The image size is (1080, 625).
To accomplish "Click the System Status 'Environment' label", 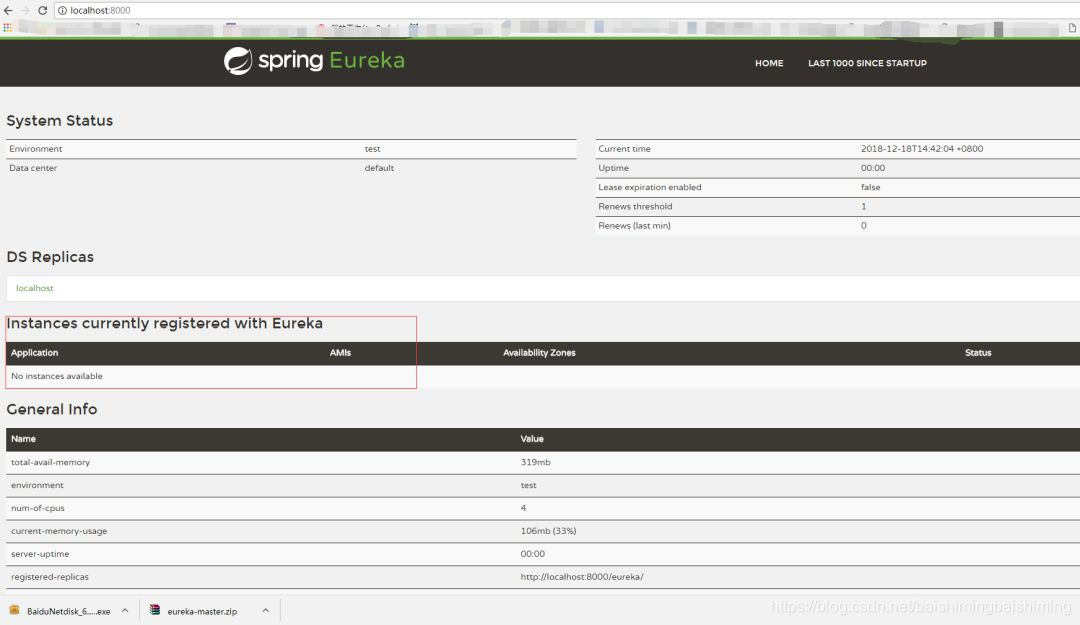I will 35,149.
